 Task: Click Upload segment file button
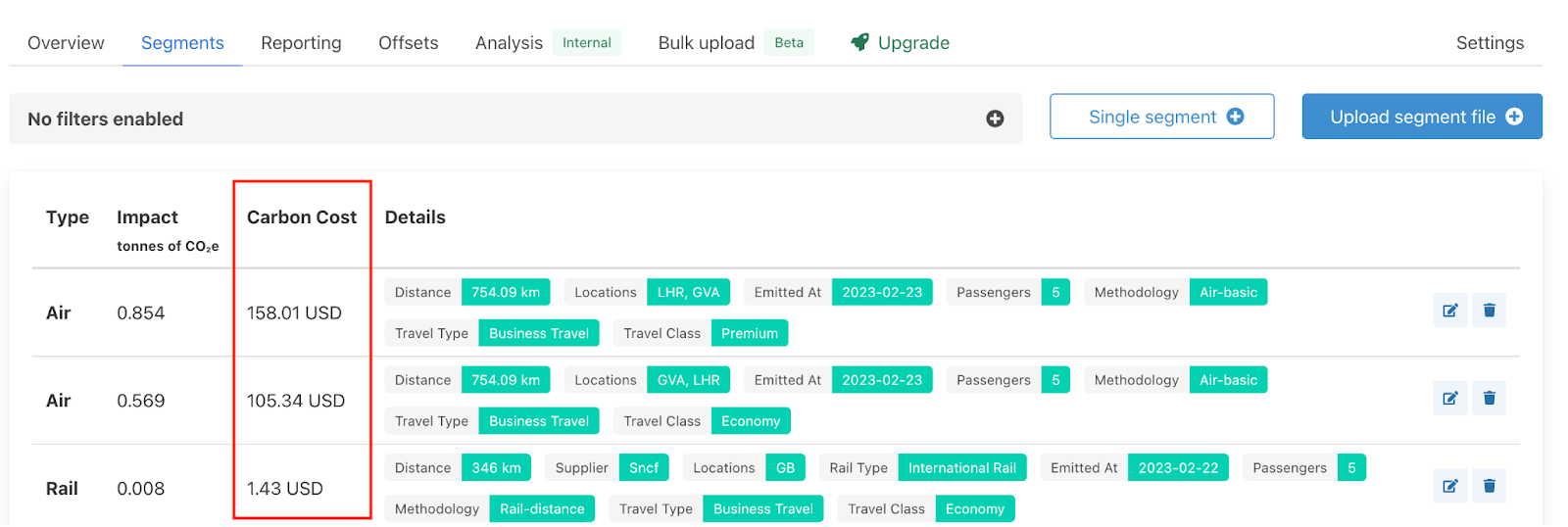click(x=1421, y=117)
